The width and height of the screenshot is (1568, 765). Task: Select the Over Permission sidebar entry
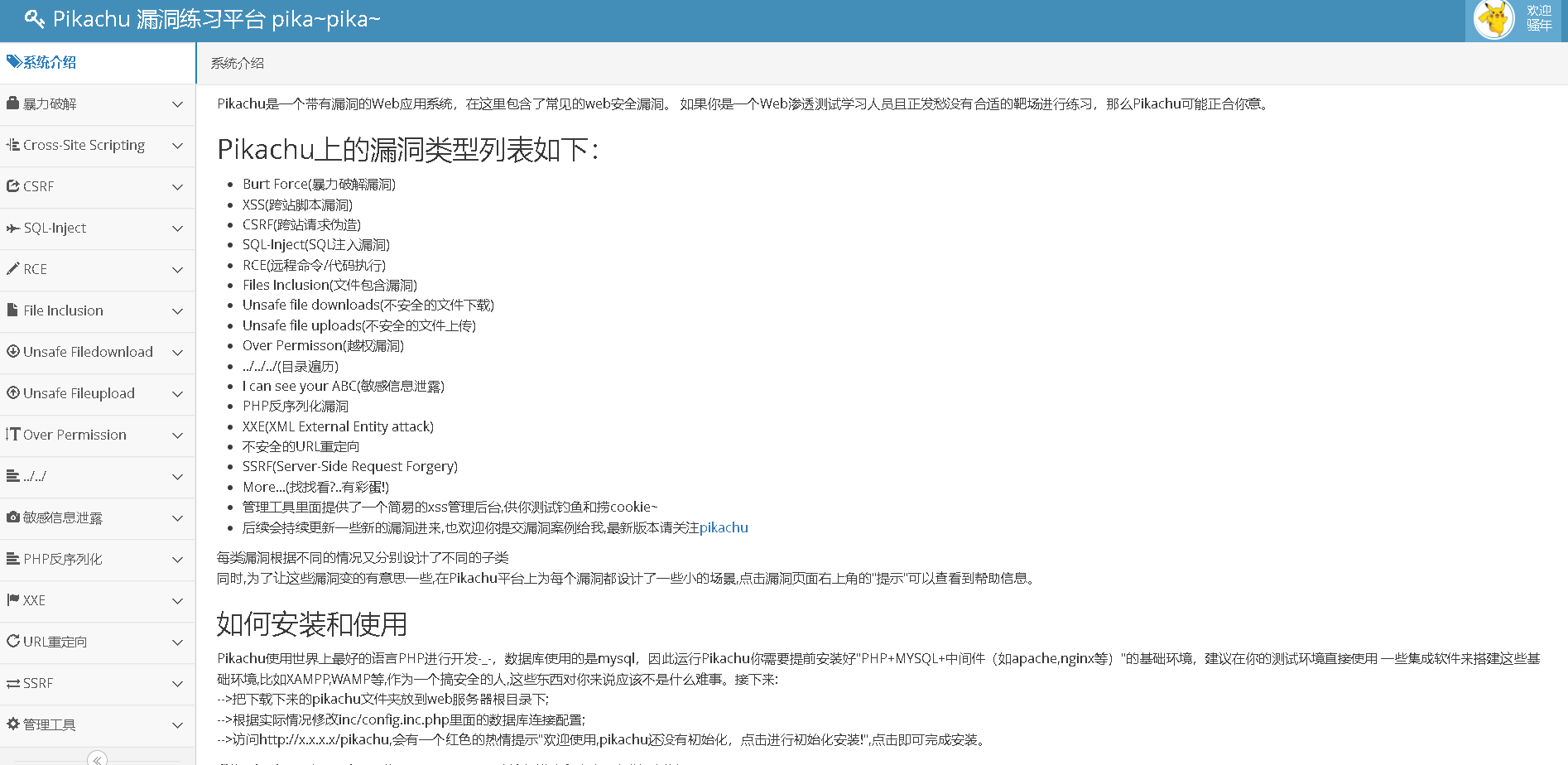[x=75, y=435]
